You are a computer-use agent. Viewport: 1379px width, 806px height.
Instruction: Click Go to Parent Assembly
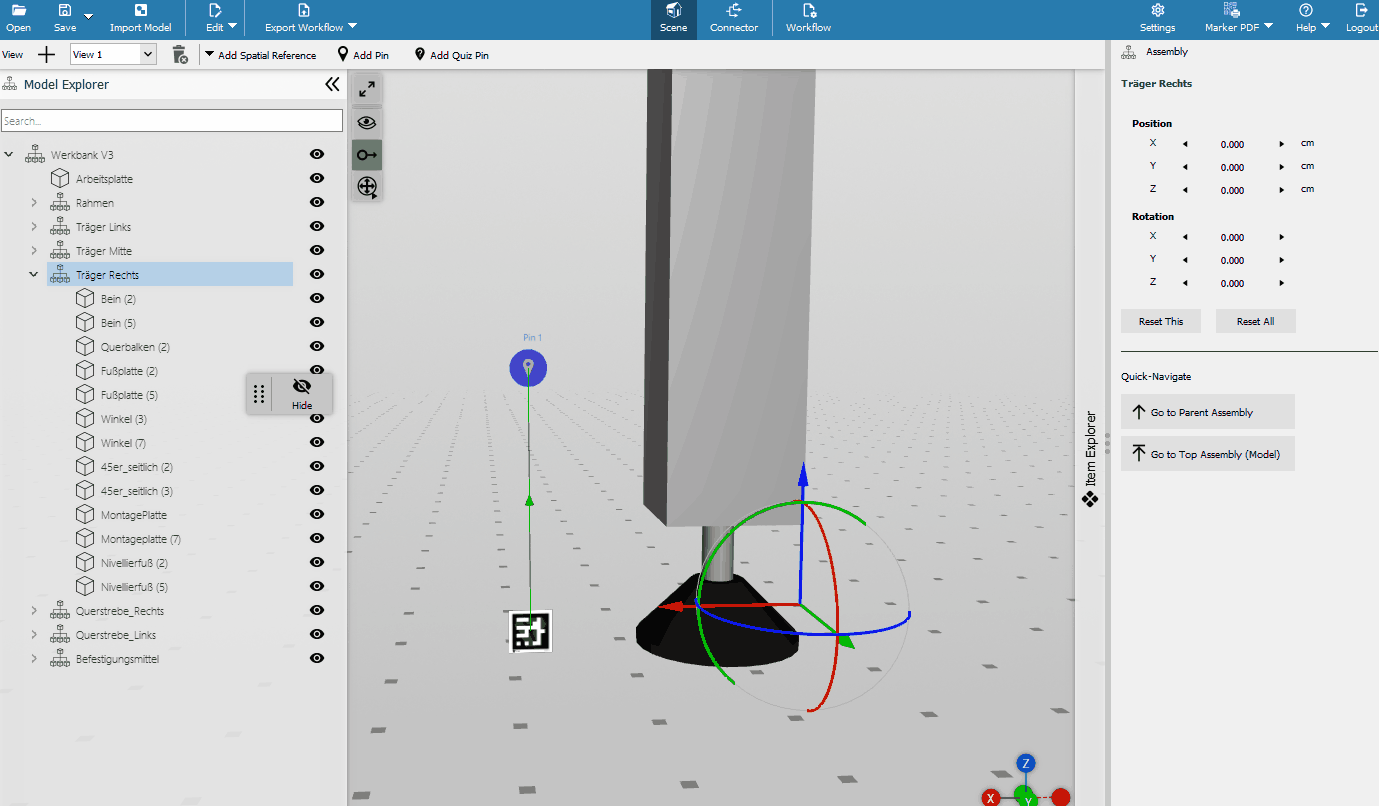[1207, 412]
